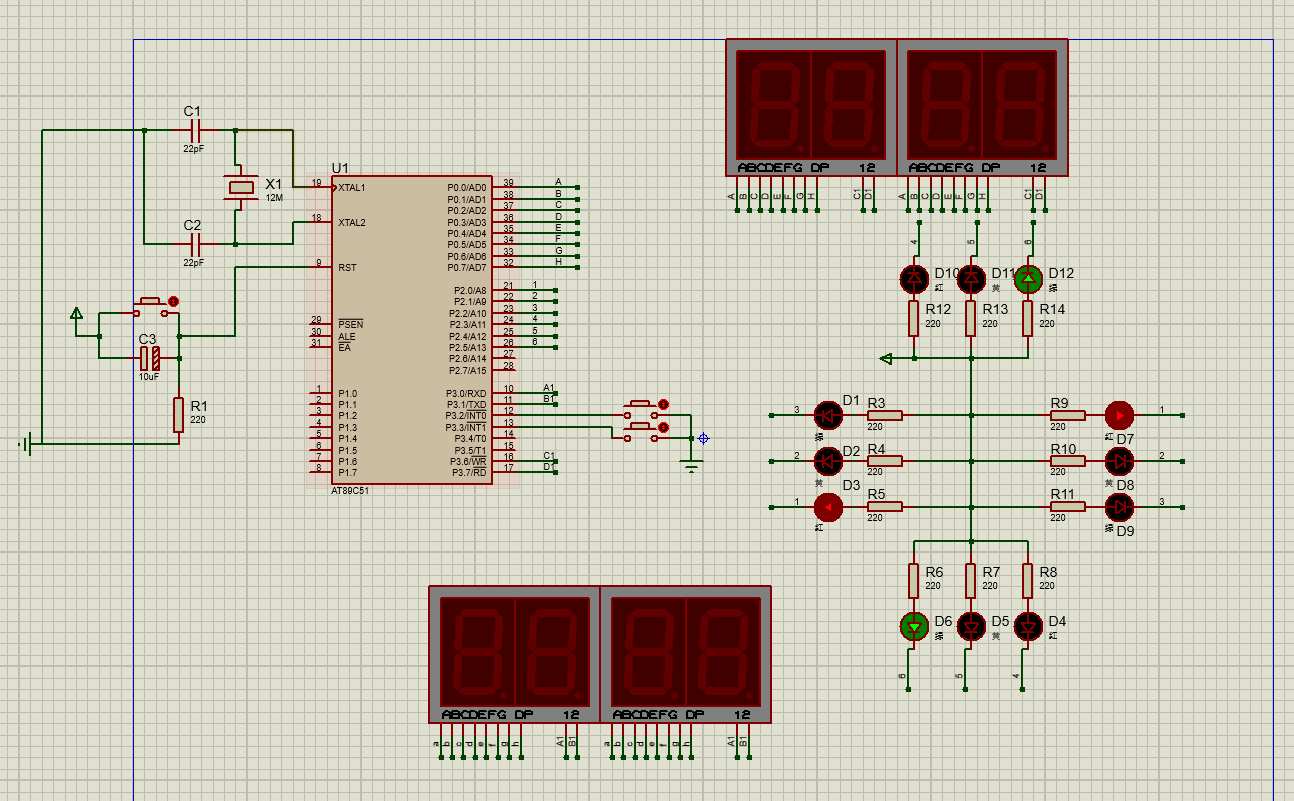Select LED D2
The height and width of the screenshot is (801, 1294).
tap(828, 461)
